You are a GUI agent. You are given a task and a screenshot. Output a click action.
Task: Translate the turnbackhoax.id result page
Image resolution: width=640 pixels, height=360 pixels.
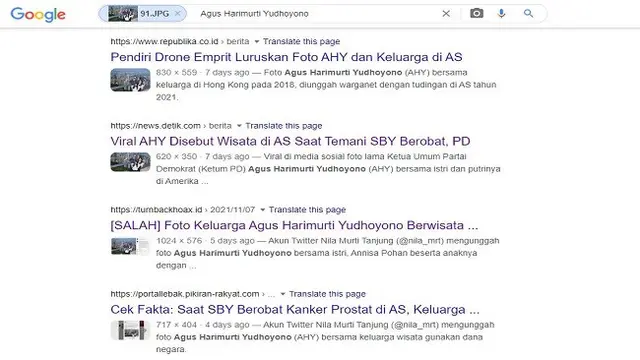click(x=307, y=210)
